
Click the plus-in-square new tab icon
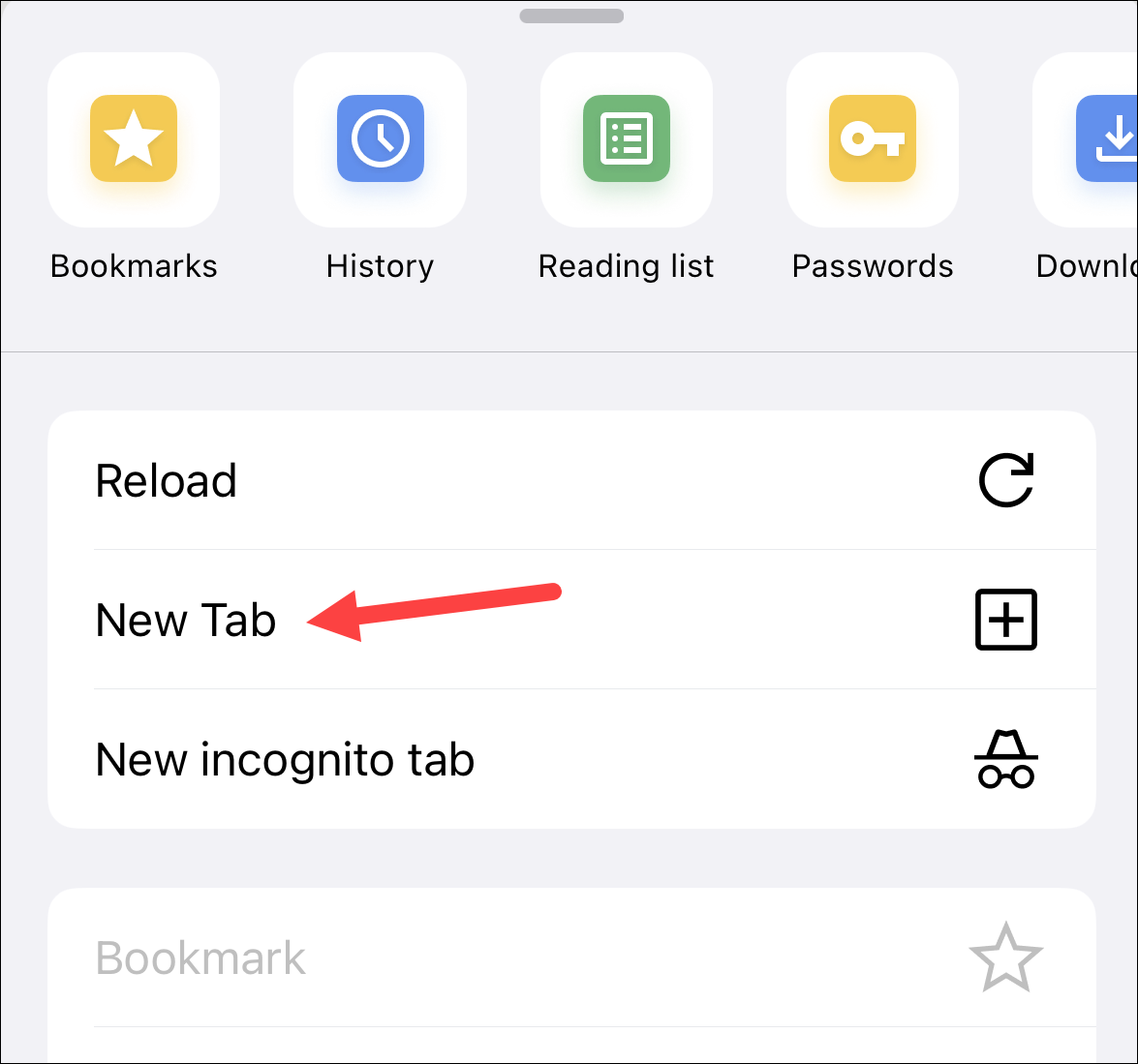click(1006, 620)
